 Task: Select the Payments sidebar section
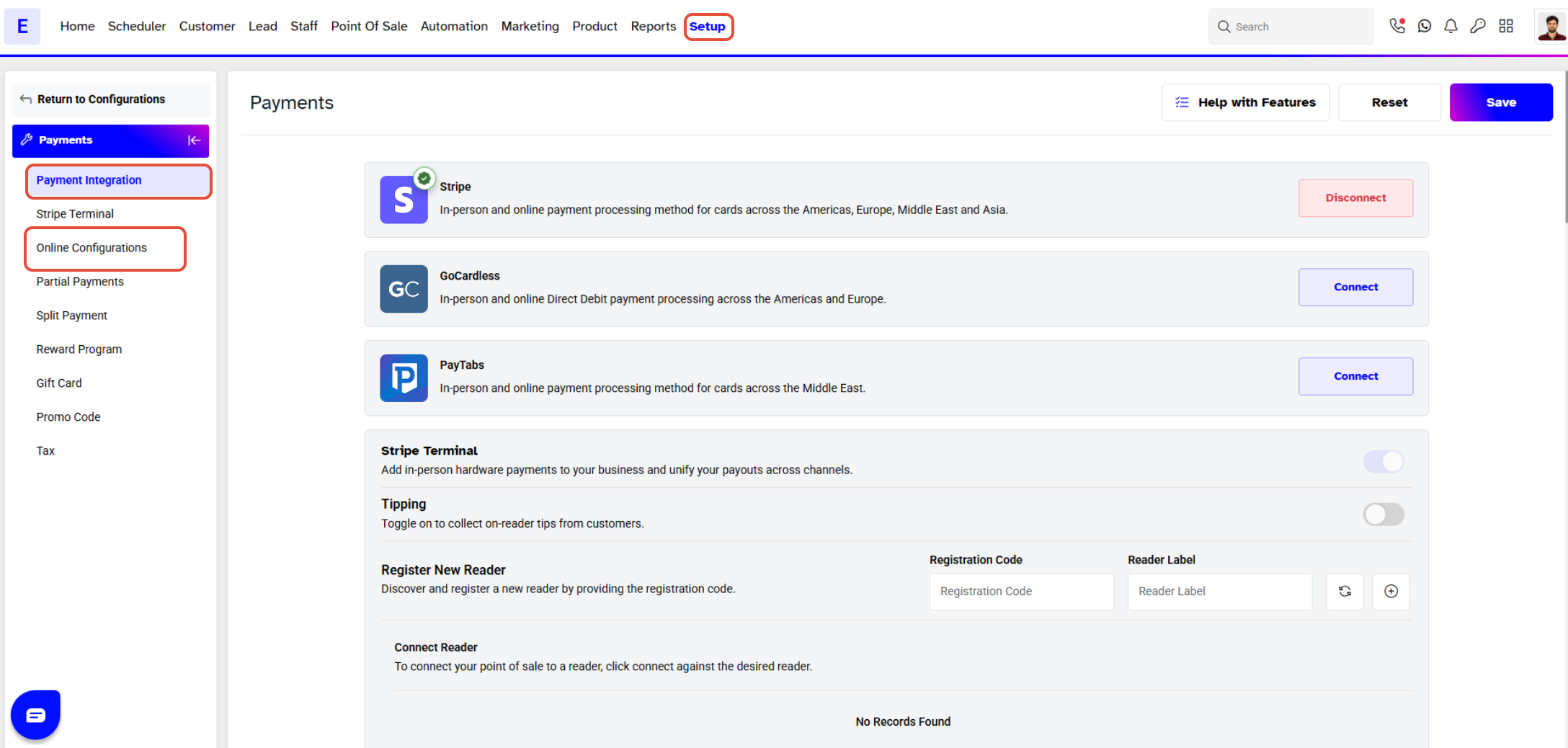tap(111, 141)
